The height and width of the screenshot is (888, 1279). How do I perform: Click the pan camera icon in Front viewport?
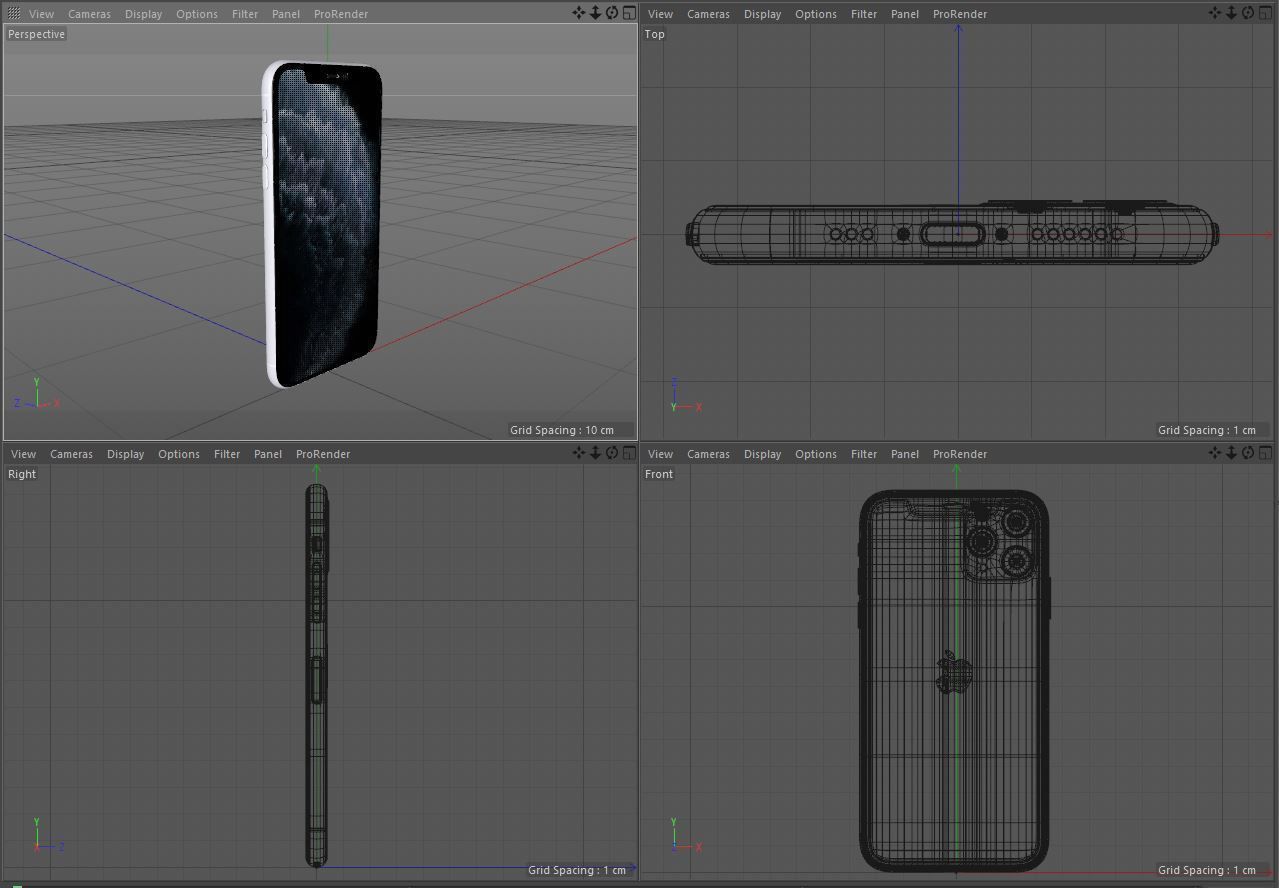(1215, 453)
